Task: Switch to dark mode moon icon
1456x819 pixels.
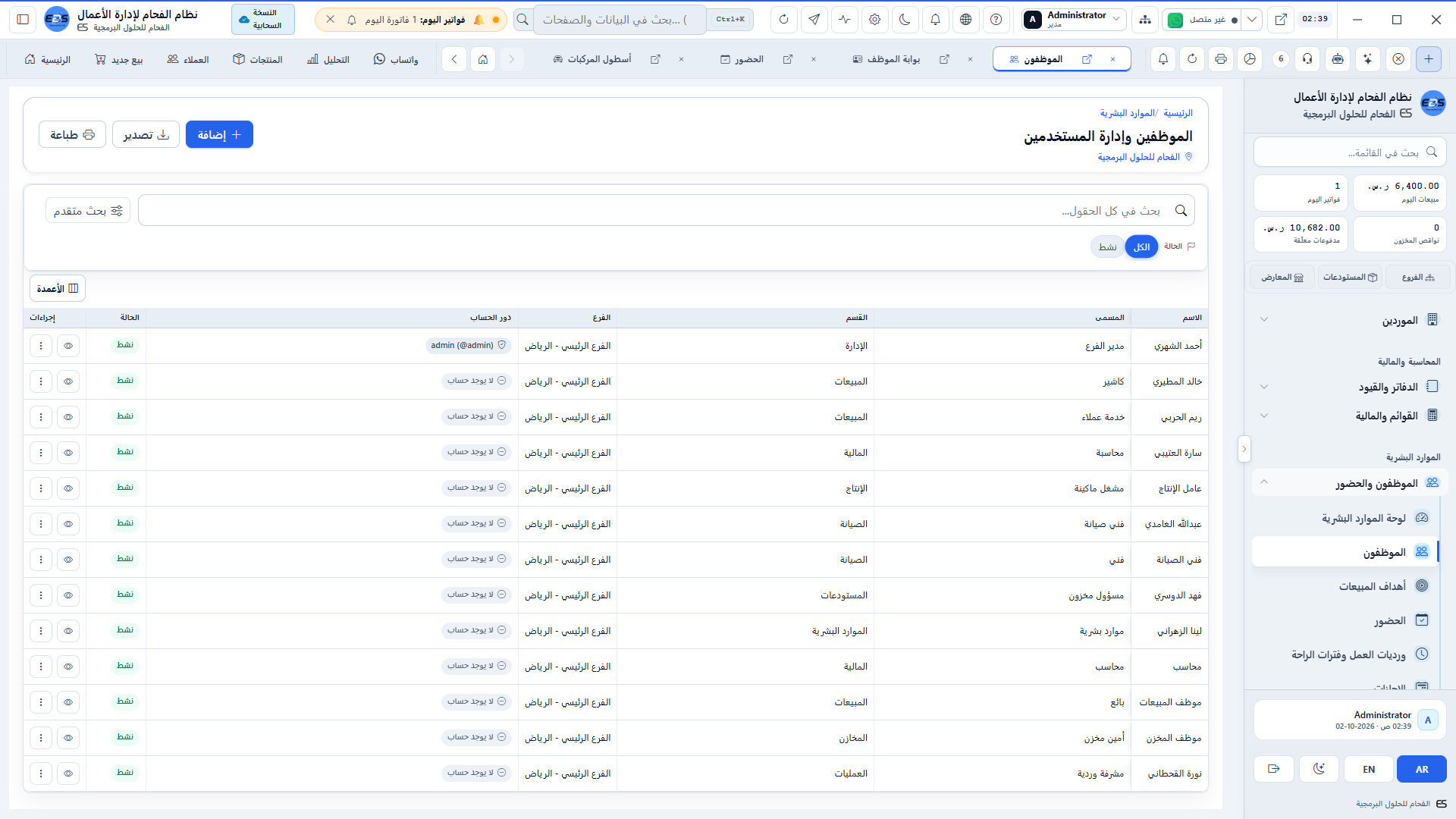Action: [905, 20]
